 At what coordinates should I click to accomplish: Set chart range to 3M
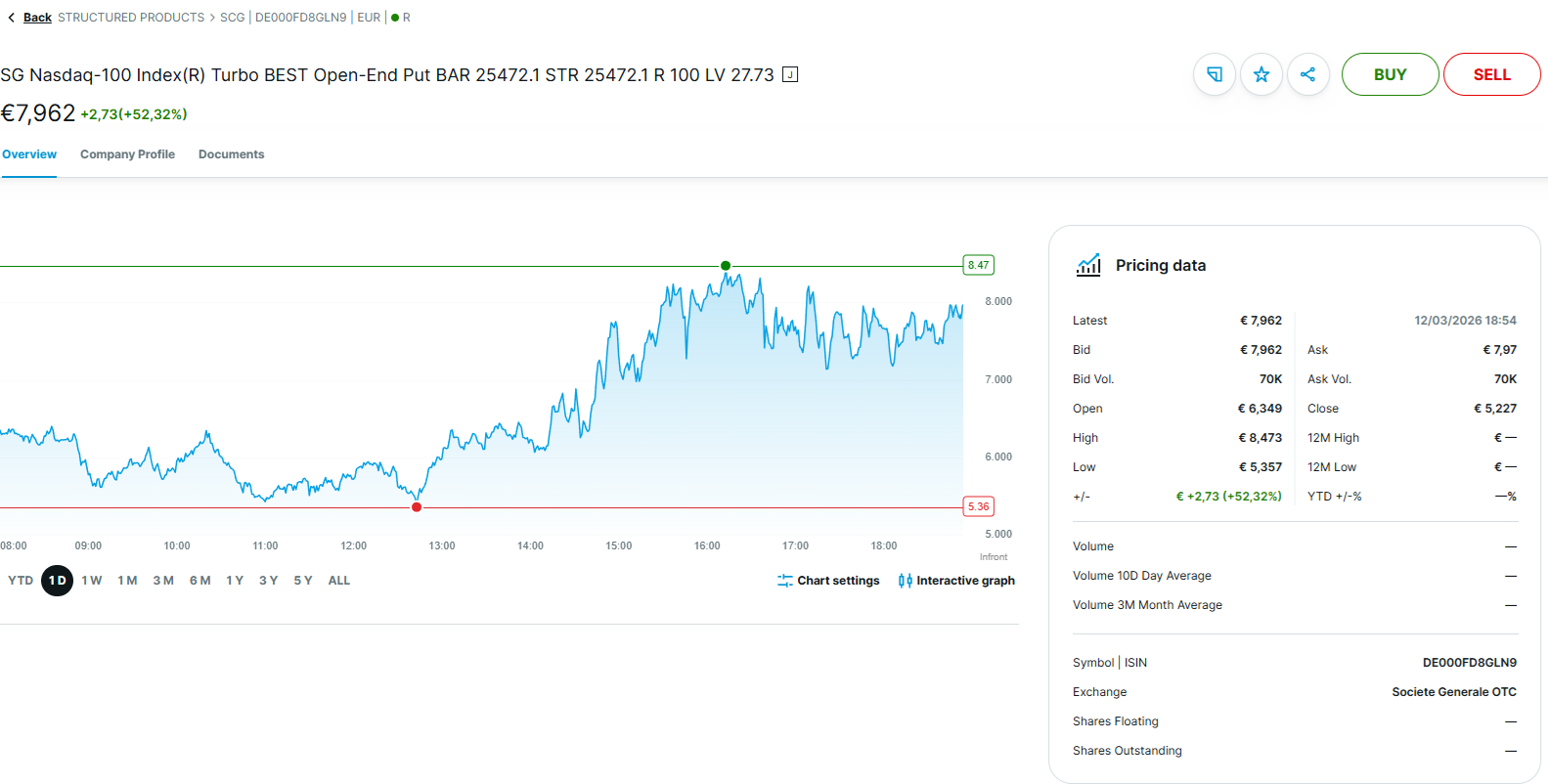(163, 581)
